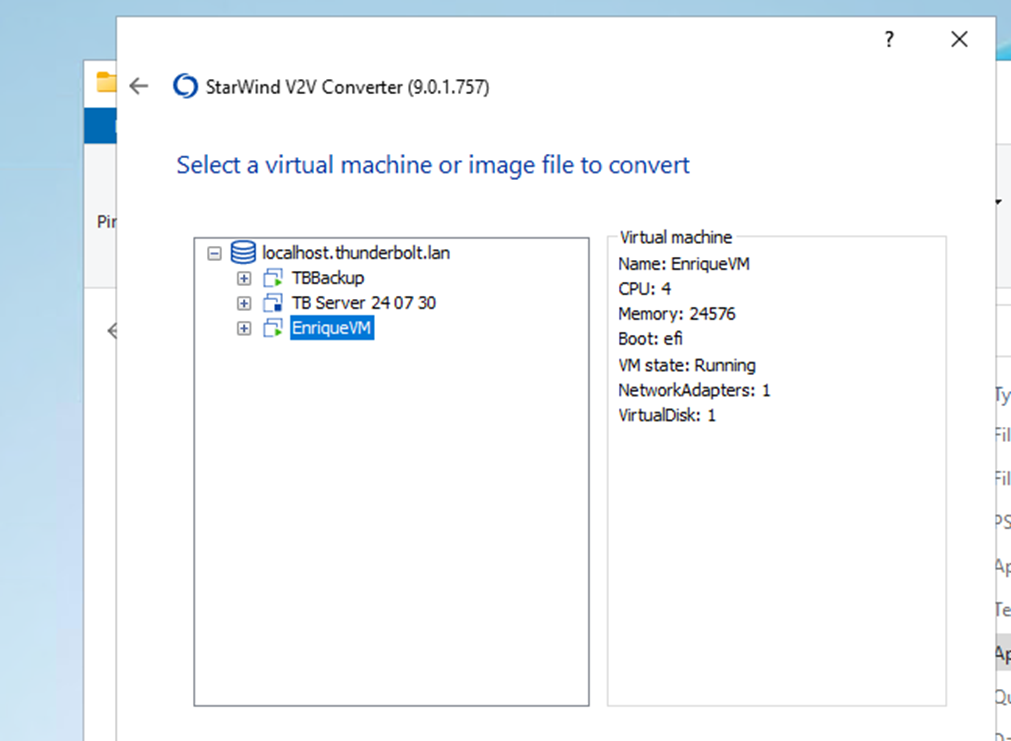1011x741 pixels.
Task: Expand the TB Server 24 07 30 node
Action: click(x=244, y=303)
